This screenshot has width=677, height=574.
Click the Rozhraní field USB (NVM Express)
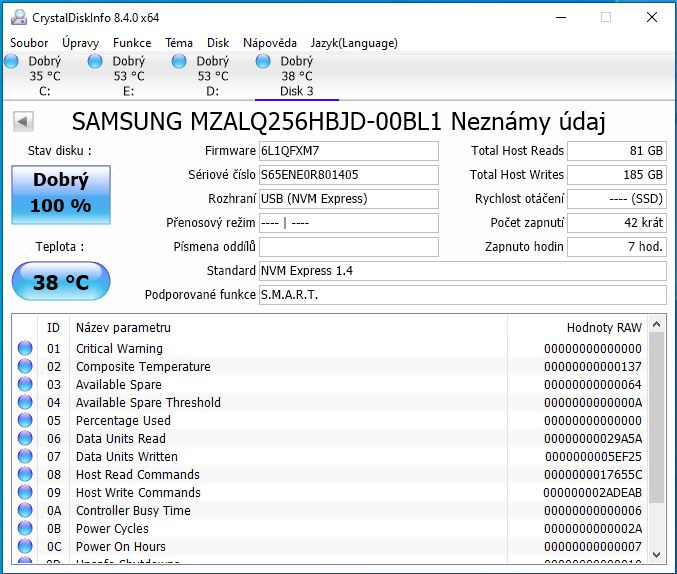[348, 199]
